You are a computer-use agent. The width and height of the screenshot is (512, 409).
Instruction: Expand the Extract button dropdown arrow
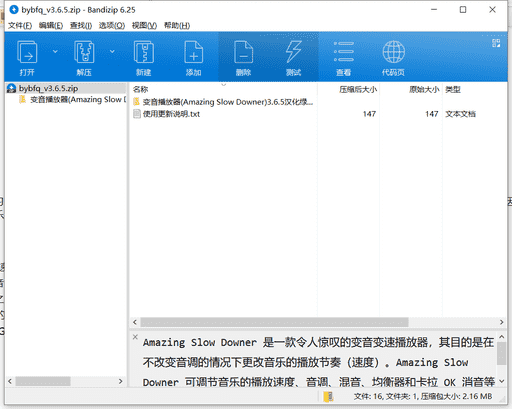pyautogui.click(x=112, y=51)
